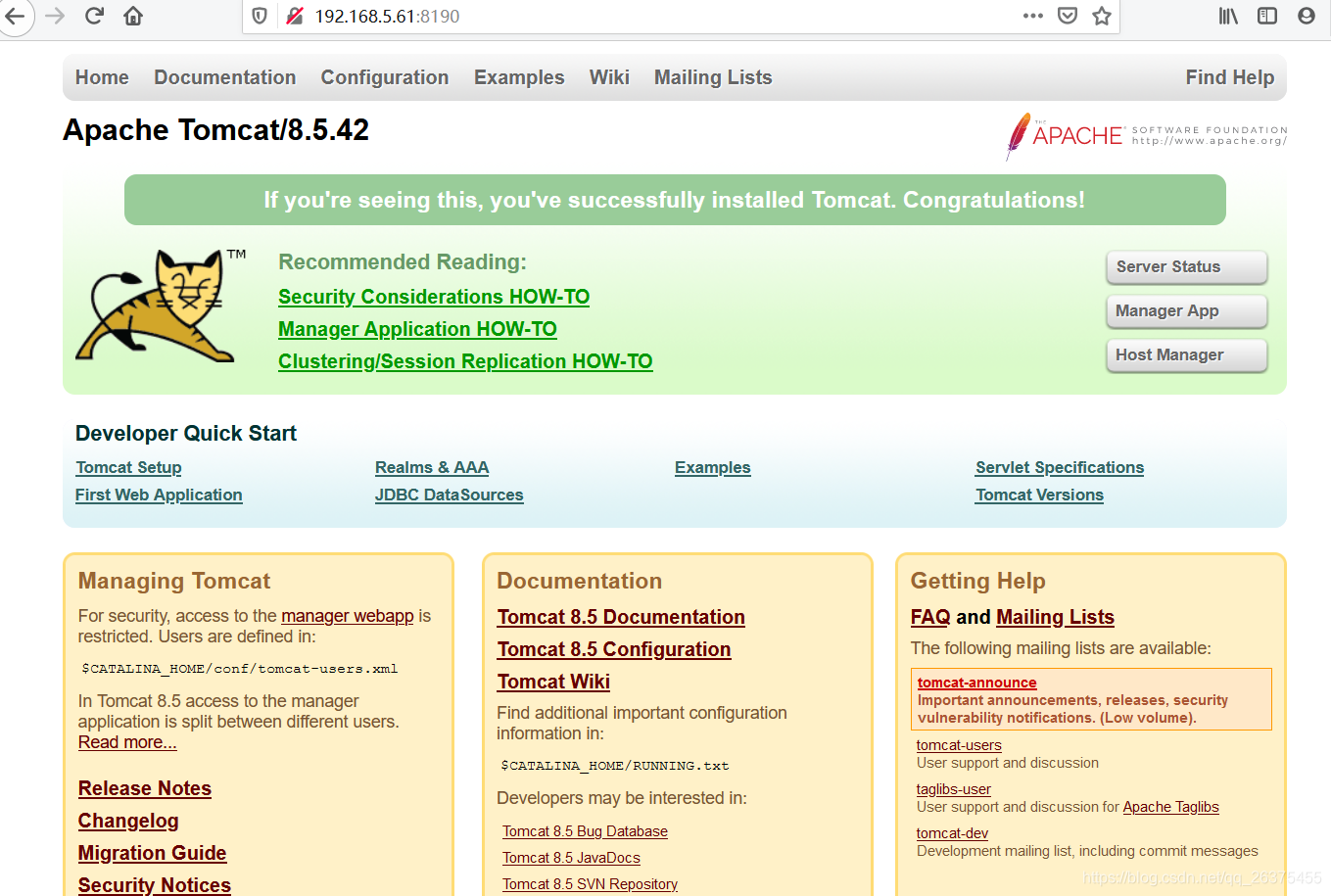Screen dimensions: 1331x896
Task: Follow the manager webapp link
Action: coord(348,616)
